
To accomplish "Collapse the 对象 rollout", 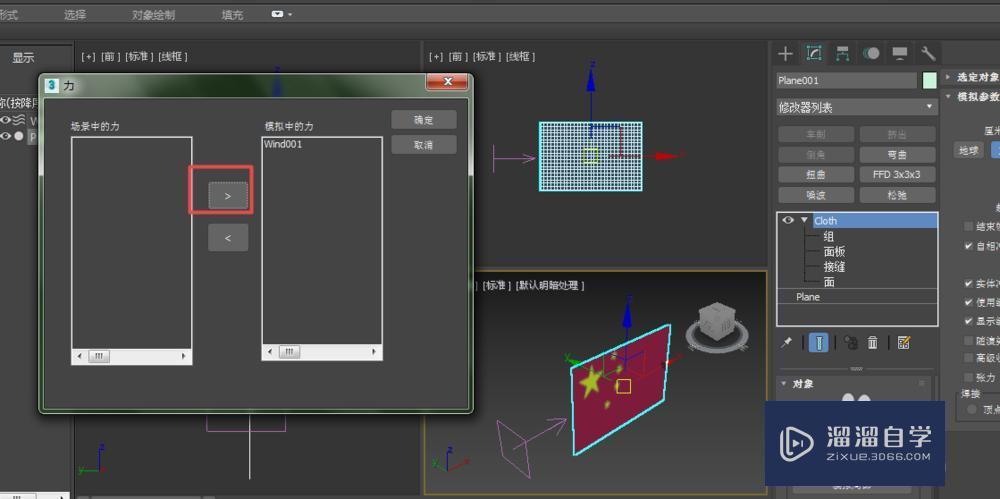I will pyautogui.click(x=783, y=384).
